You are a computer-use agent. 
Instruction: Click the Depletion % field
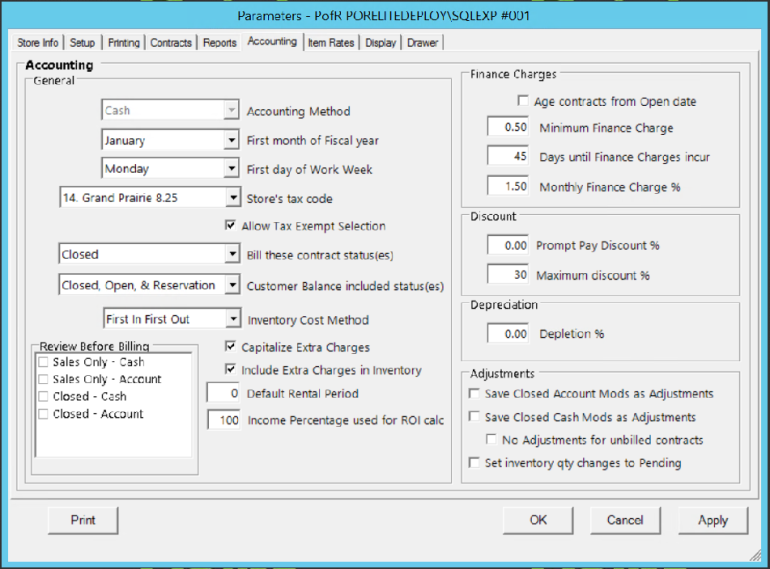(508, 334)
